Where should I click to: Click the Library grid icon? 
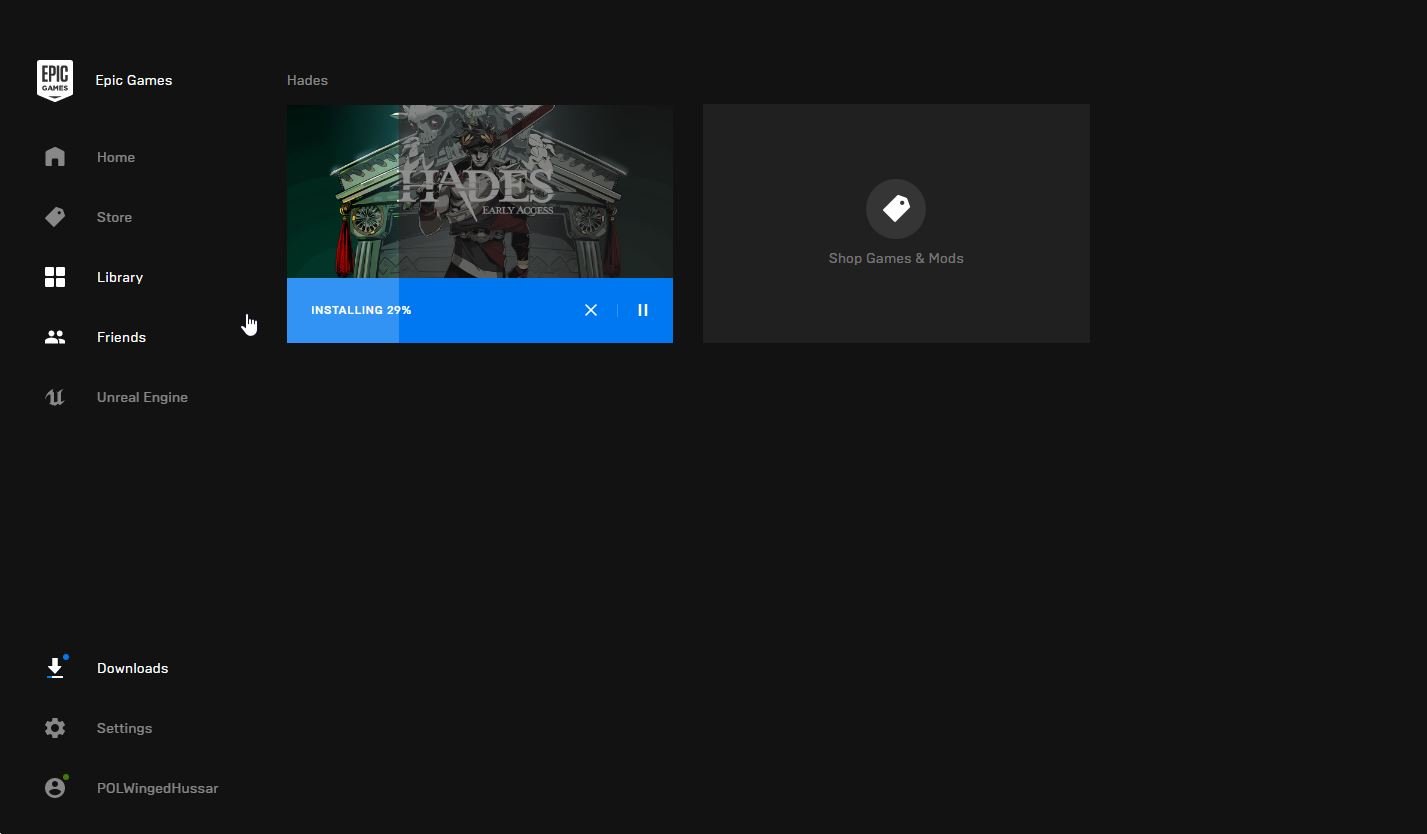[55, 277]
